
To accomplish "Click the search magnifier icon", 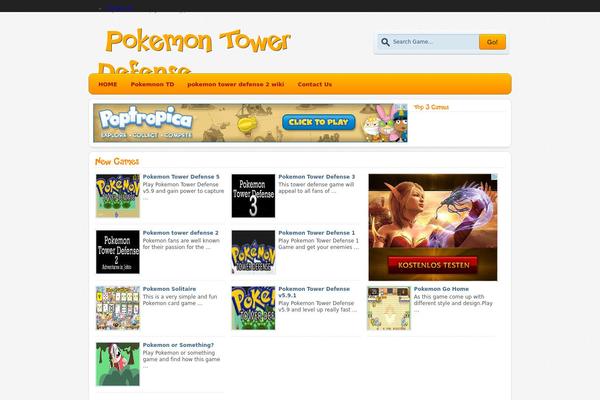I will click(385, 42).
